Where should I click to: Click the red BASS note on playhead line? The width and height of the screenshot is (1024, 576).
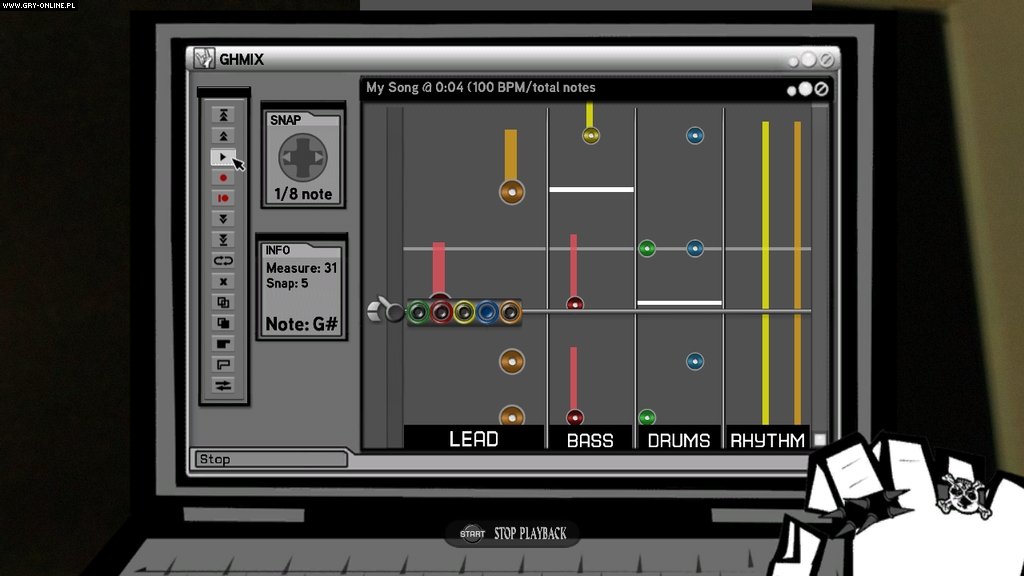click(x=575, y=303)
